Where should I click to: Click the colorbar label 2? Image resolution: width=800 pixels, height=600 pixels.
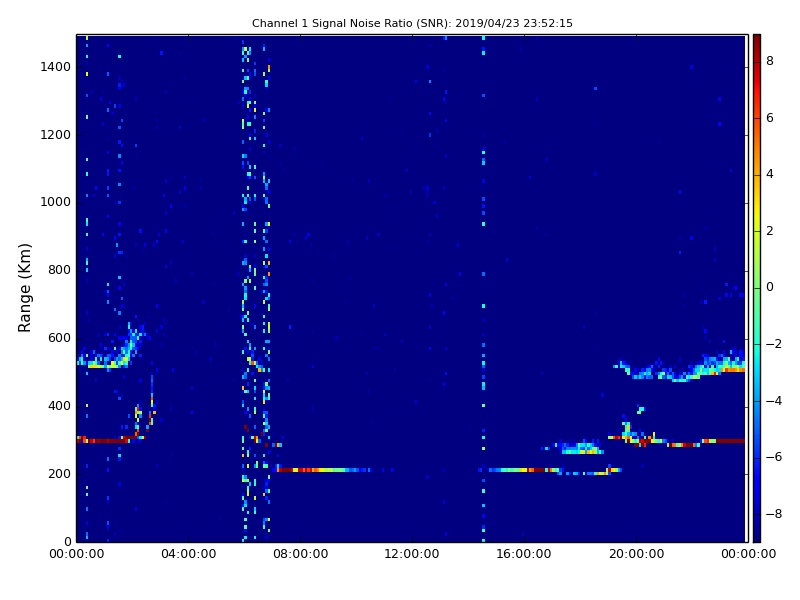pyautogui.click(x=770, y=231)
